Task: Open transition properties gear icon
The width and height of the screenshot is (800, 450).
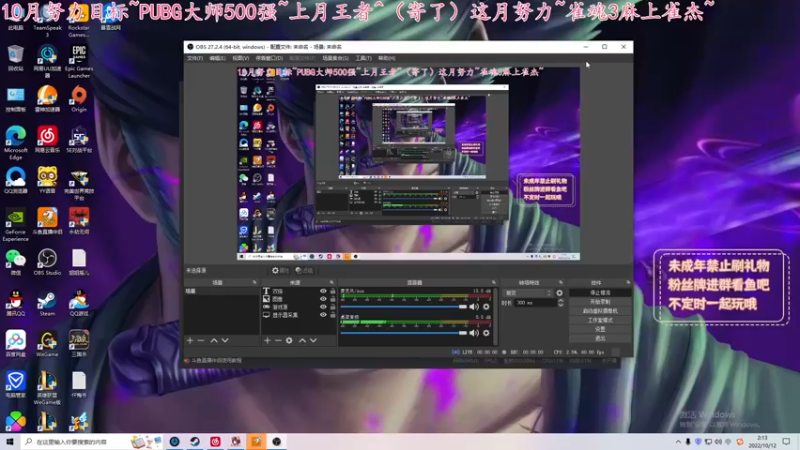Action: (x=560, y=293)
